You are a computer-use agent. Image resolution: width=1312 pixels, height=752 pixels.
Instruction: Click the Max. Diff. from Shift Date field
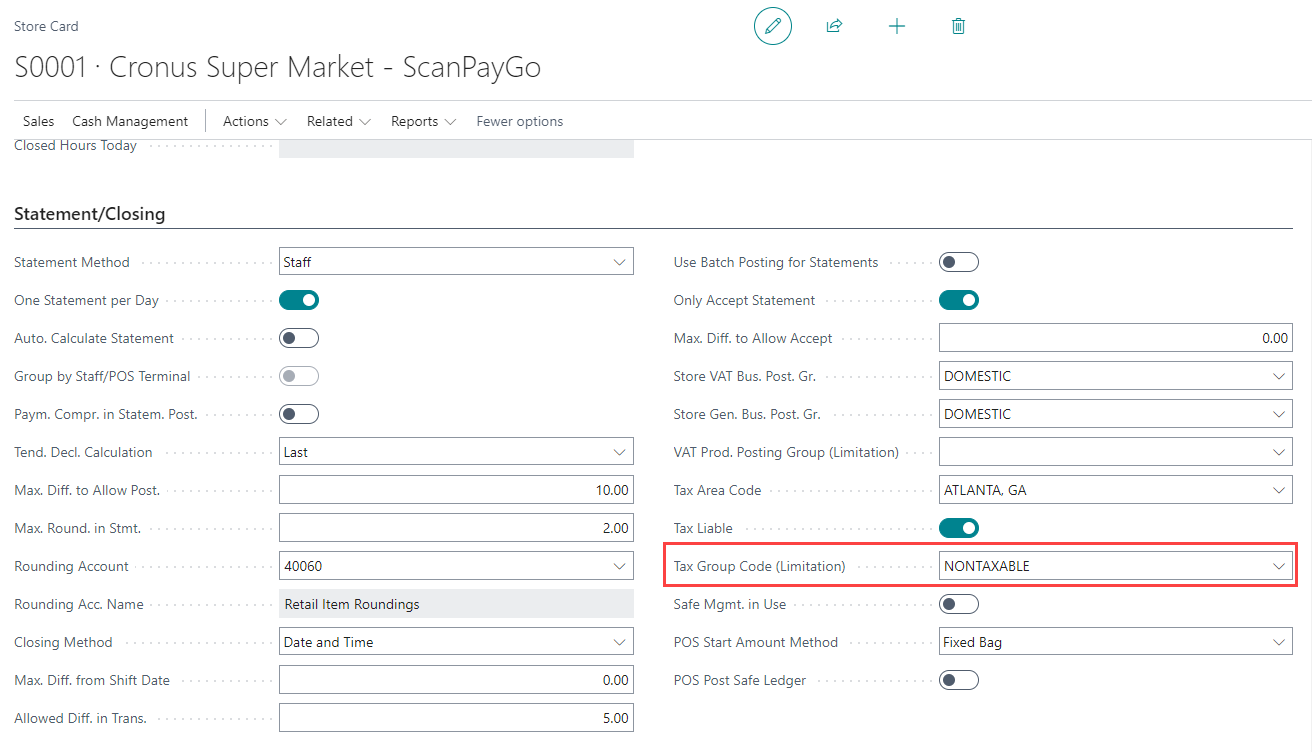point(456,680)
